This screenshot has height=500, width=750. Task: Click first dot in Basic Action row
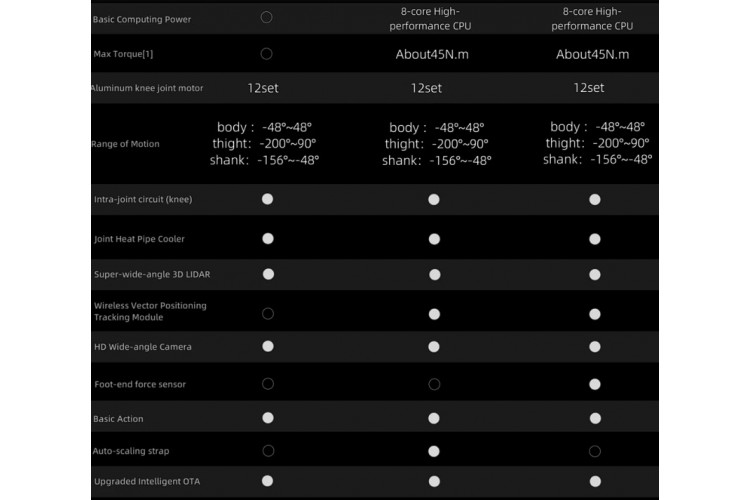267,417
